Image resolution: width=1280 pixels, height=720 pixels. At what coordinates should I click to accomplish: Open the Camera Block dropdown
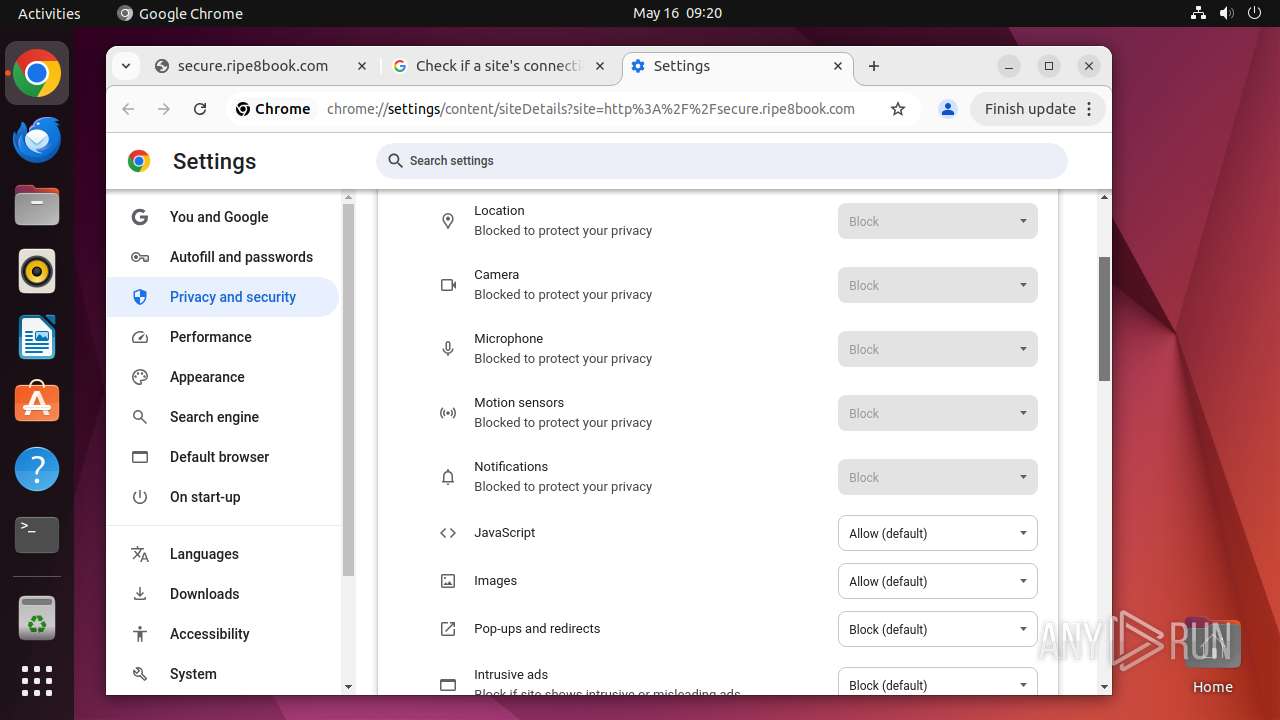click(937, 285)
